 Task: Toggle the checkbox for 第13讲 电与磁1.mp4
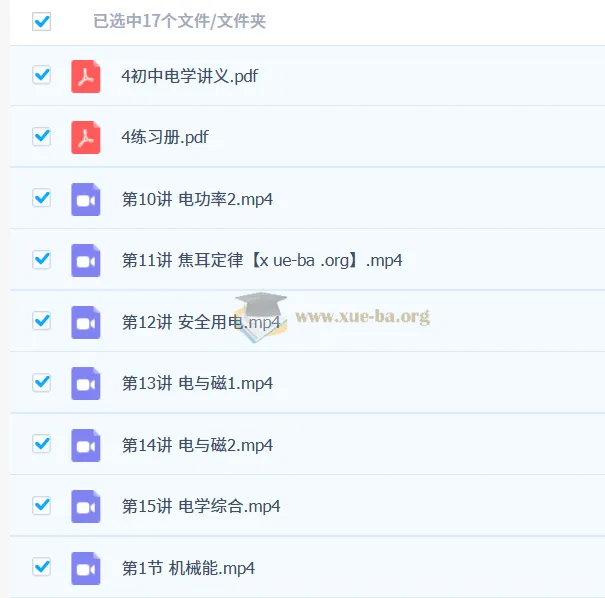tap(41, 382)
